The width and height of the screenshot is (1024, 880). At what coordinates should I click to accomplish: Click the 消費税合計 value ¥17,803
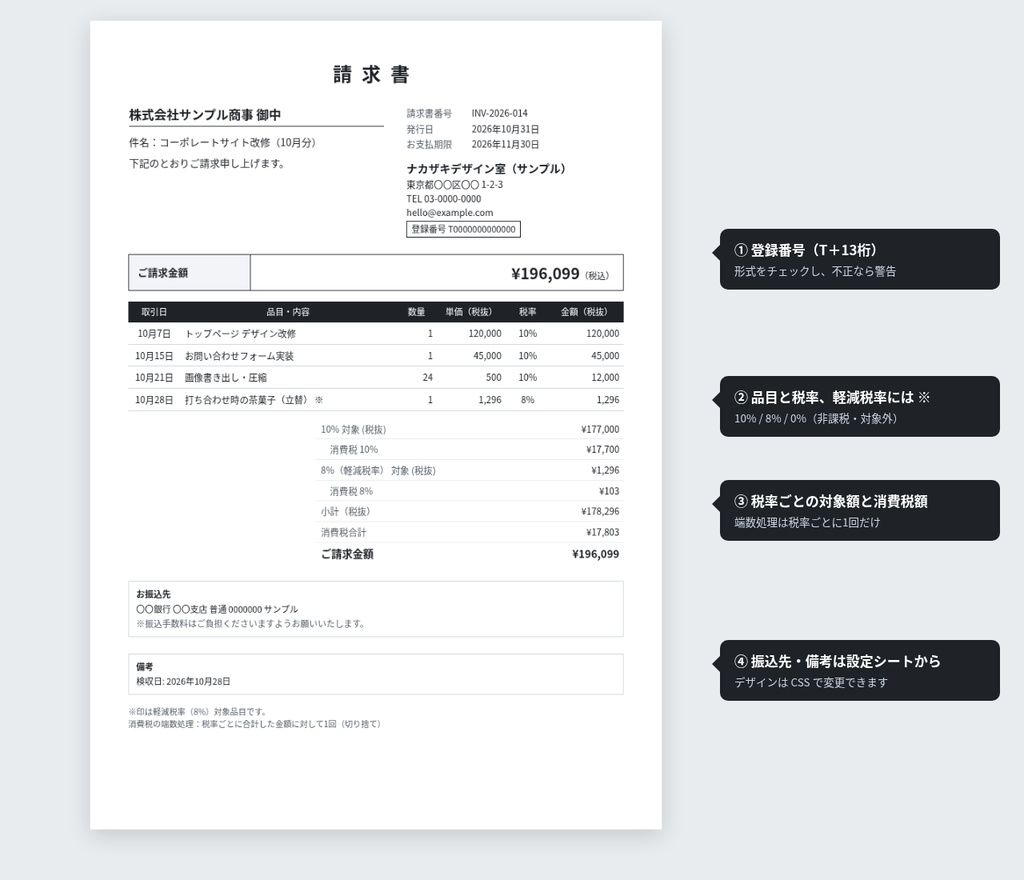(x=603, y=532)
